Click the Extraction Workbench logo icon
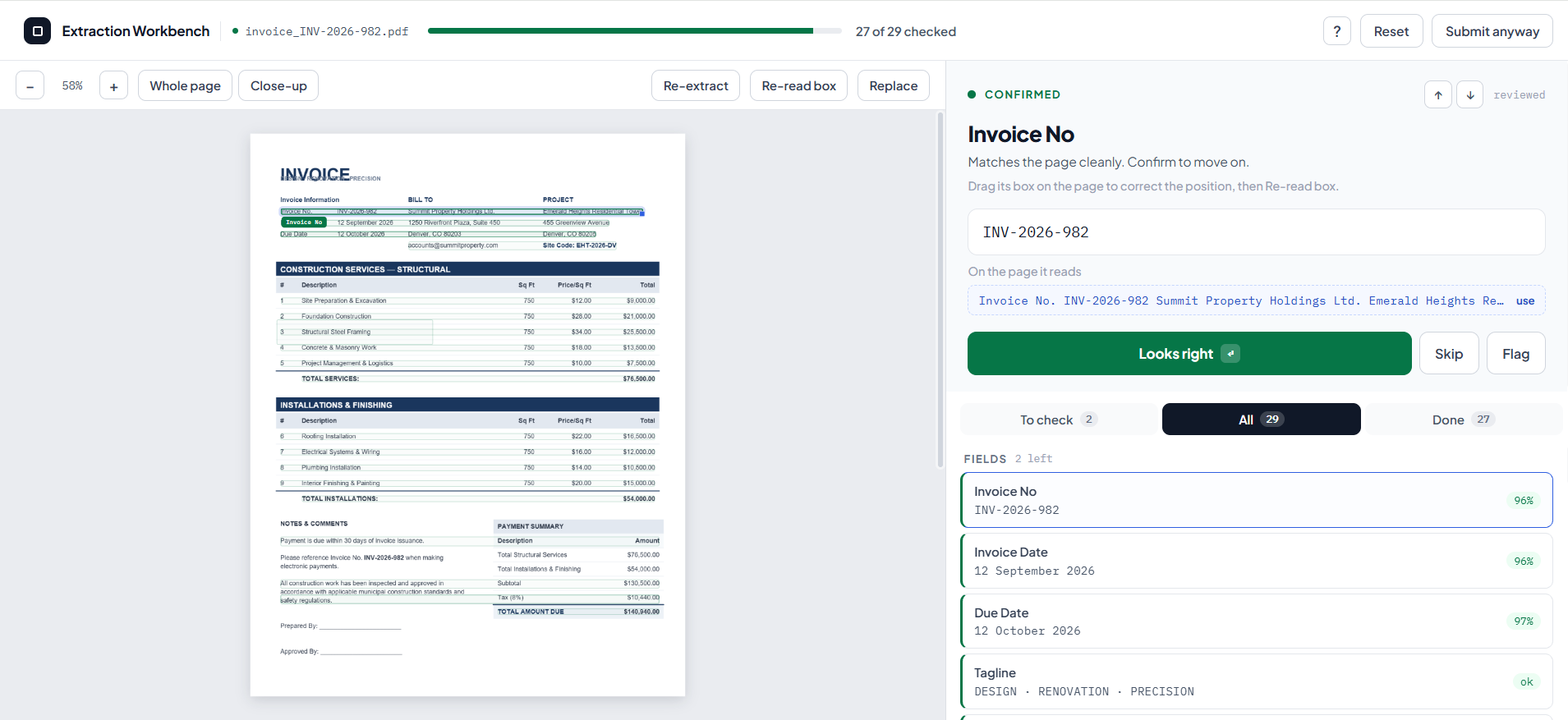Screen dimensions: 1568x720 click(37, 31)
